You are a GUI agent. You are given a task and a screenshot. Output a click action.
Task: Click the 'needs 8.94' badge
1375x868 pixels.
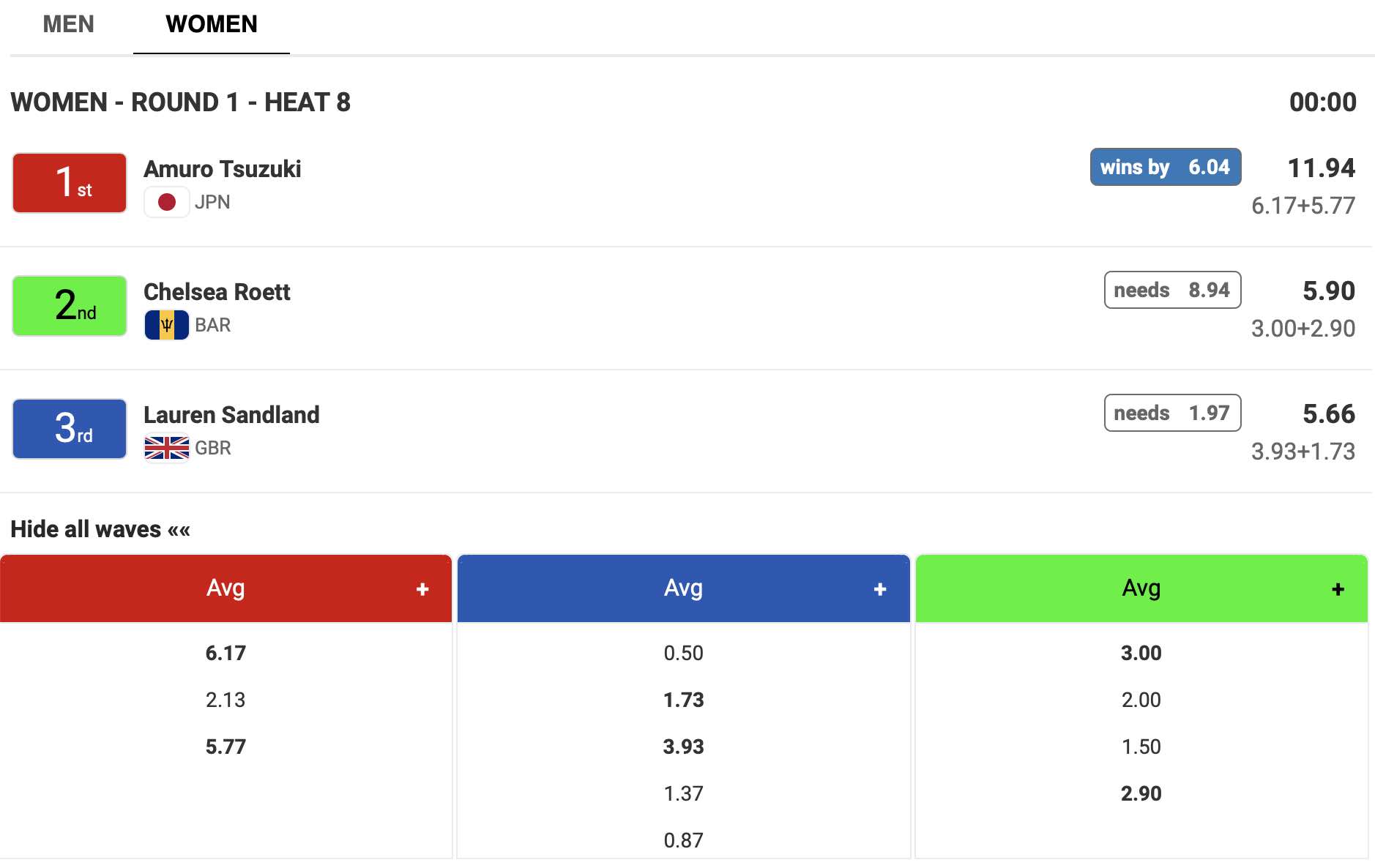(x=1172, y=290)
